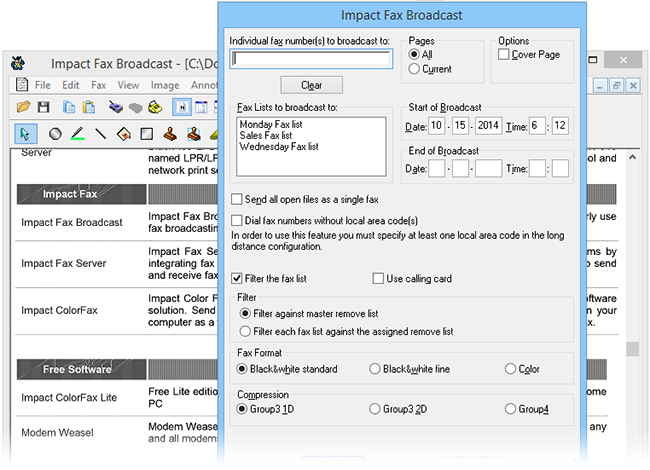Select the straight line annotation tool
Image resolution: width=650 pixels, height=470 pixels.
[x=101, y=133]
